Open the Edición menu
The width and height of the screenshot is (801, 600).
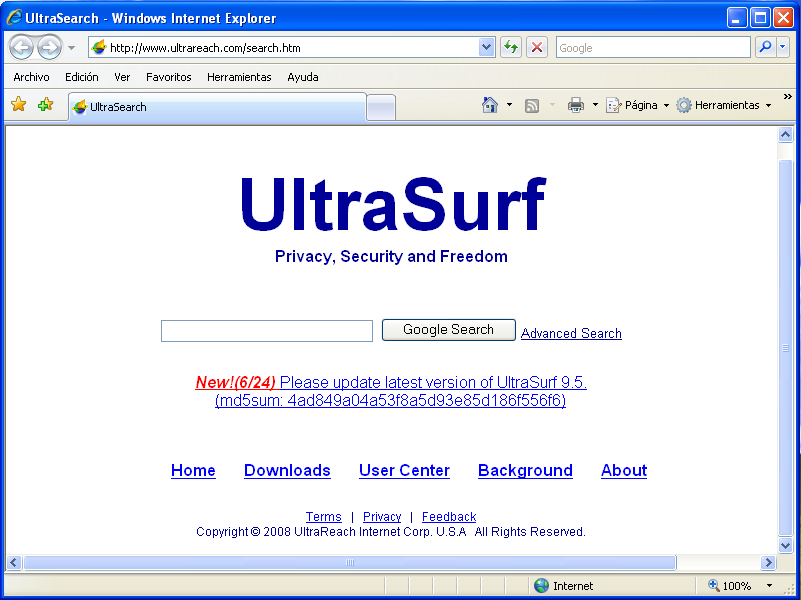(x=81, y=77)
